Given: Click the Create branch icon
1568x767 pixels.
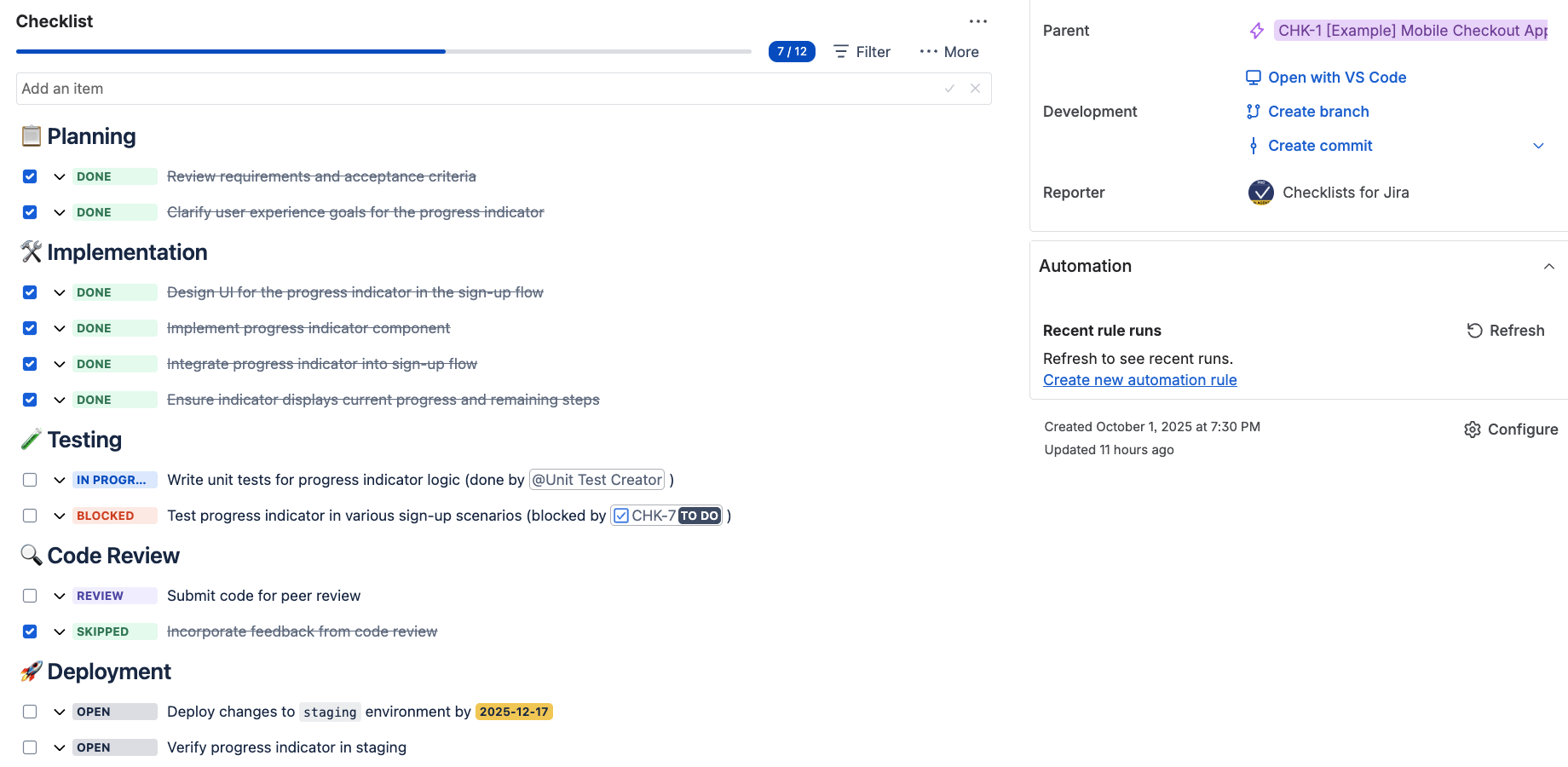Looking at the screenshot, I should pos(1253,111).
